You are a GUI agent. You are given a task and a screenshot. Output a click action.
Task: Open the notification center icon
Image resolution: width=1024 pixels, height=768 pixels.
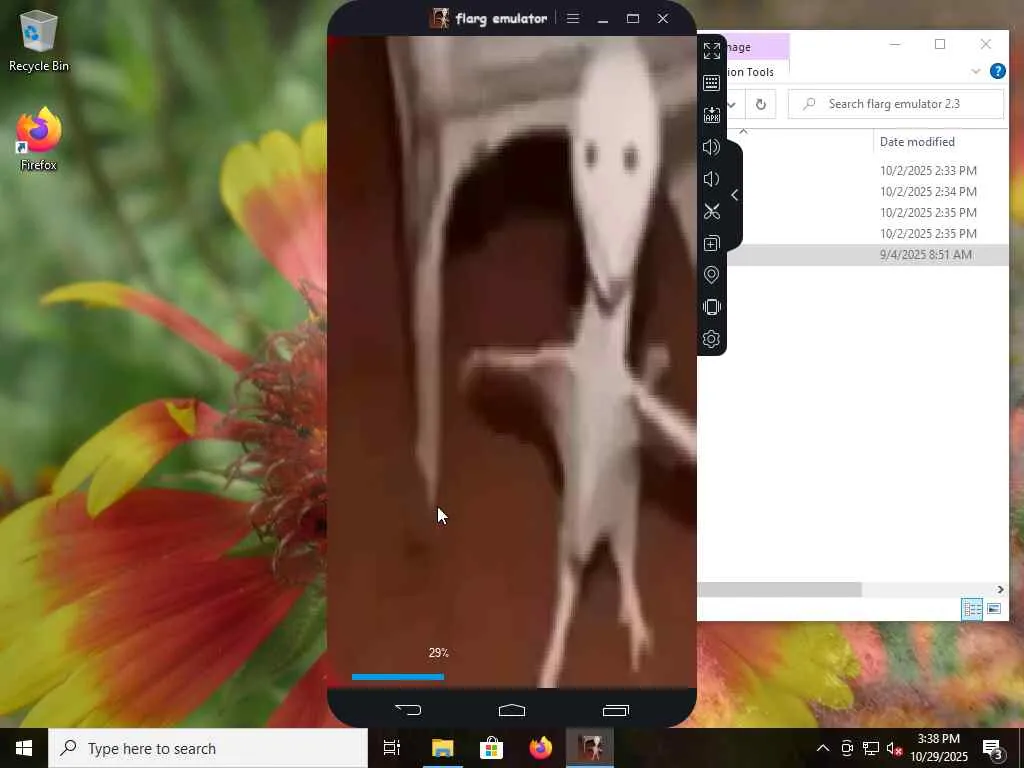(x=992, y=748)
